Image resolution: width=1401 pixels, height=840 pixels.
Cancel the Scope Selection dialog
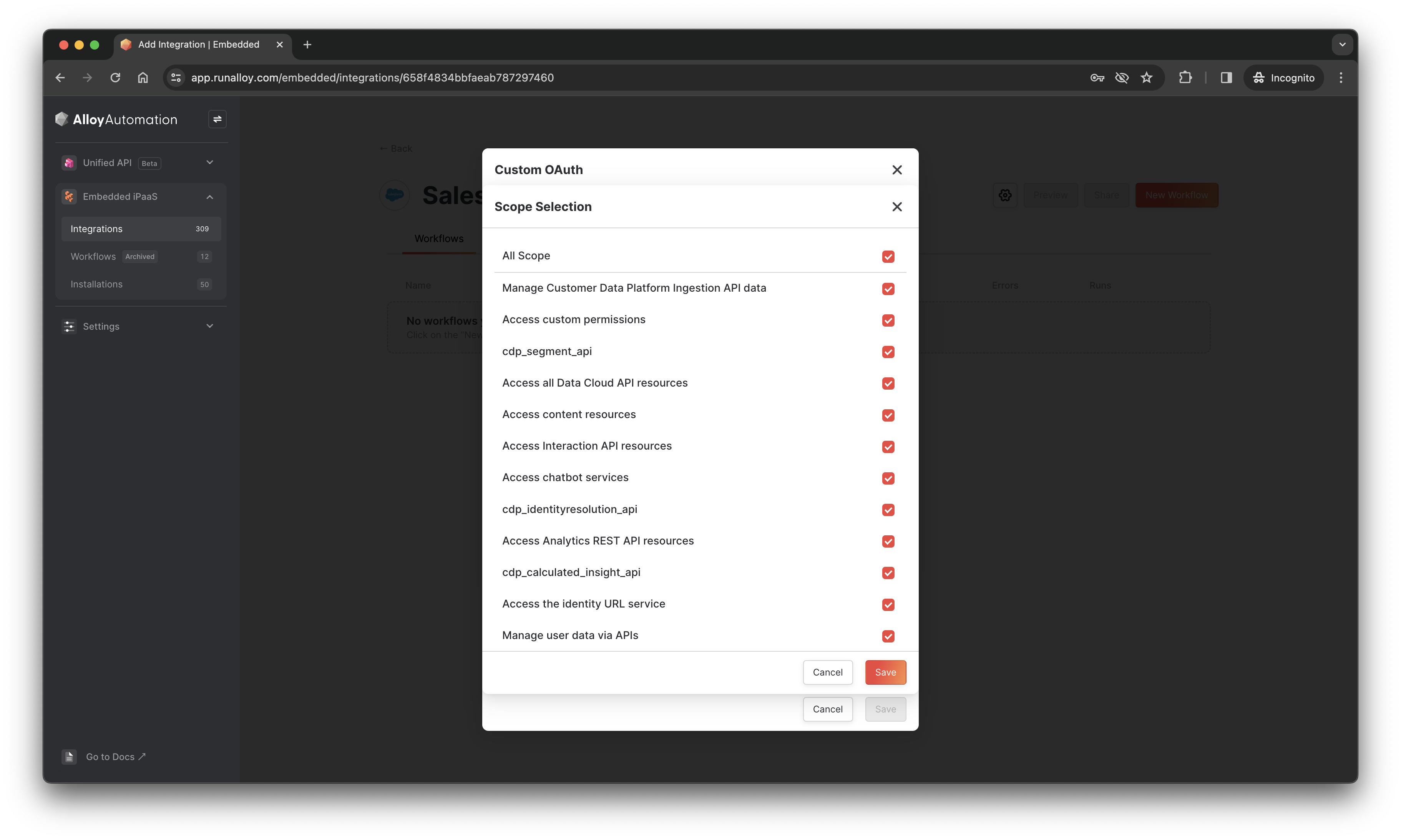[828, 672]
